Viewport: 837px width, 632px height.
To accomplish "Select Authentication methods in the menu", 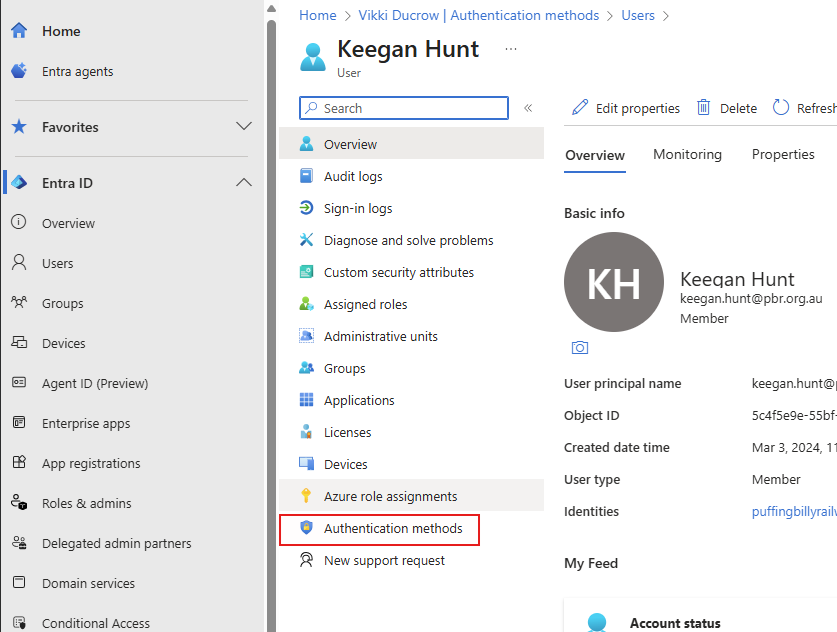I will coord(392,528).
